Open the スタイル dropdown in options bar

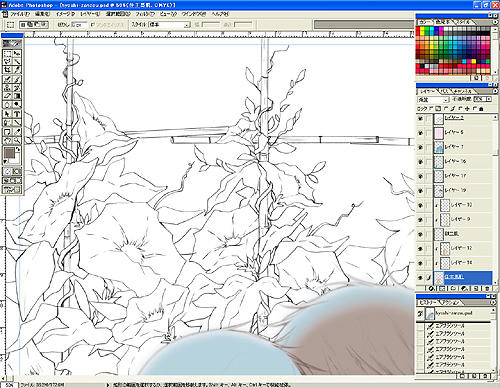coord(169,25)
